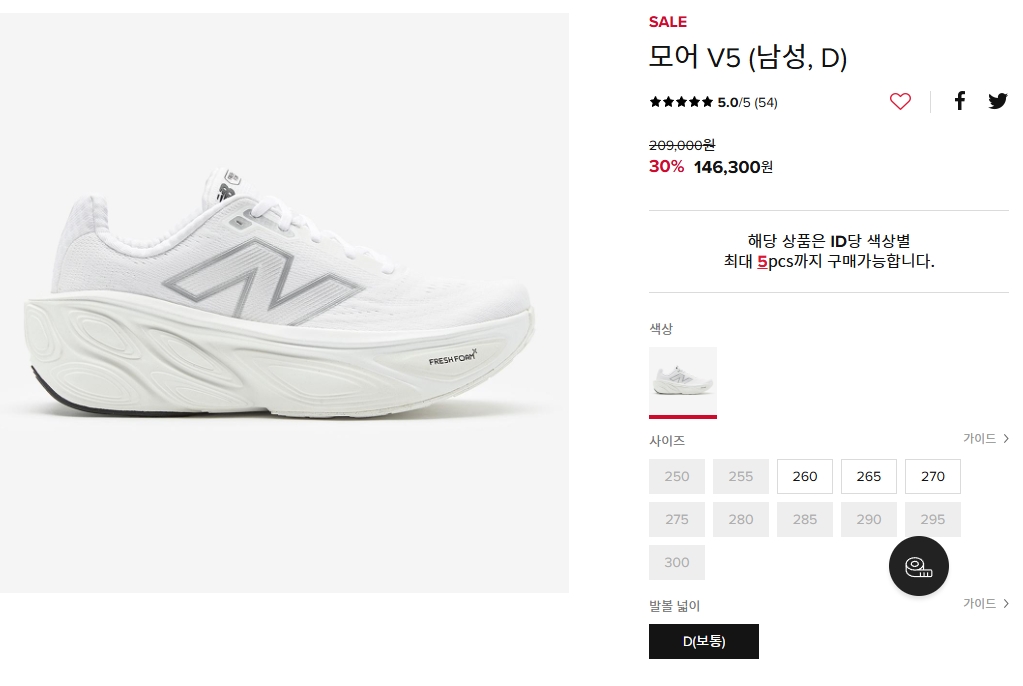The width and height of the screenshot is (1023, 686).
Task: Choose size 265
Action: [x=869, y=477]
